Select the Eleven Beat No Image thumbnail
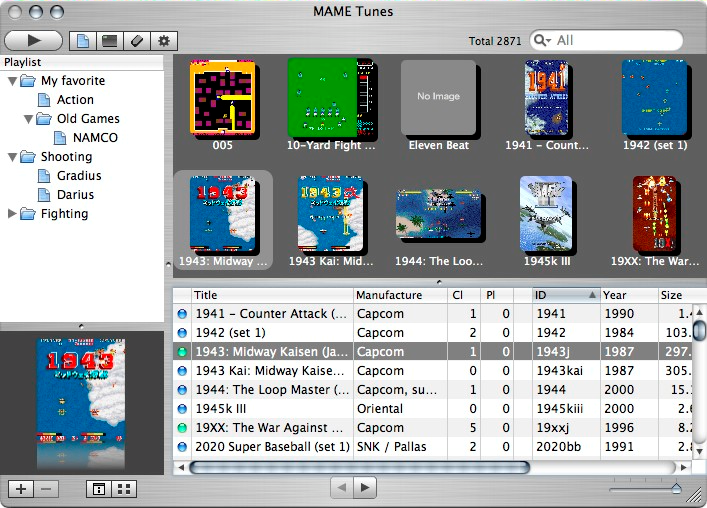Viewport: 707px width, 508px height. (439, 98)
